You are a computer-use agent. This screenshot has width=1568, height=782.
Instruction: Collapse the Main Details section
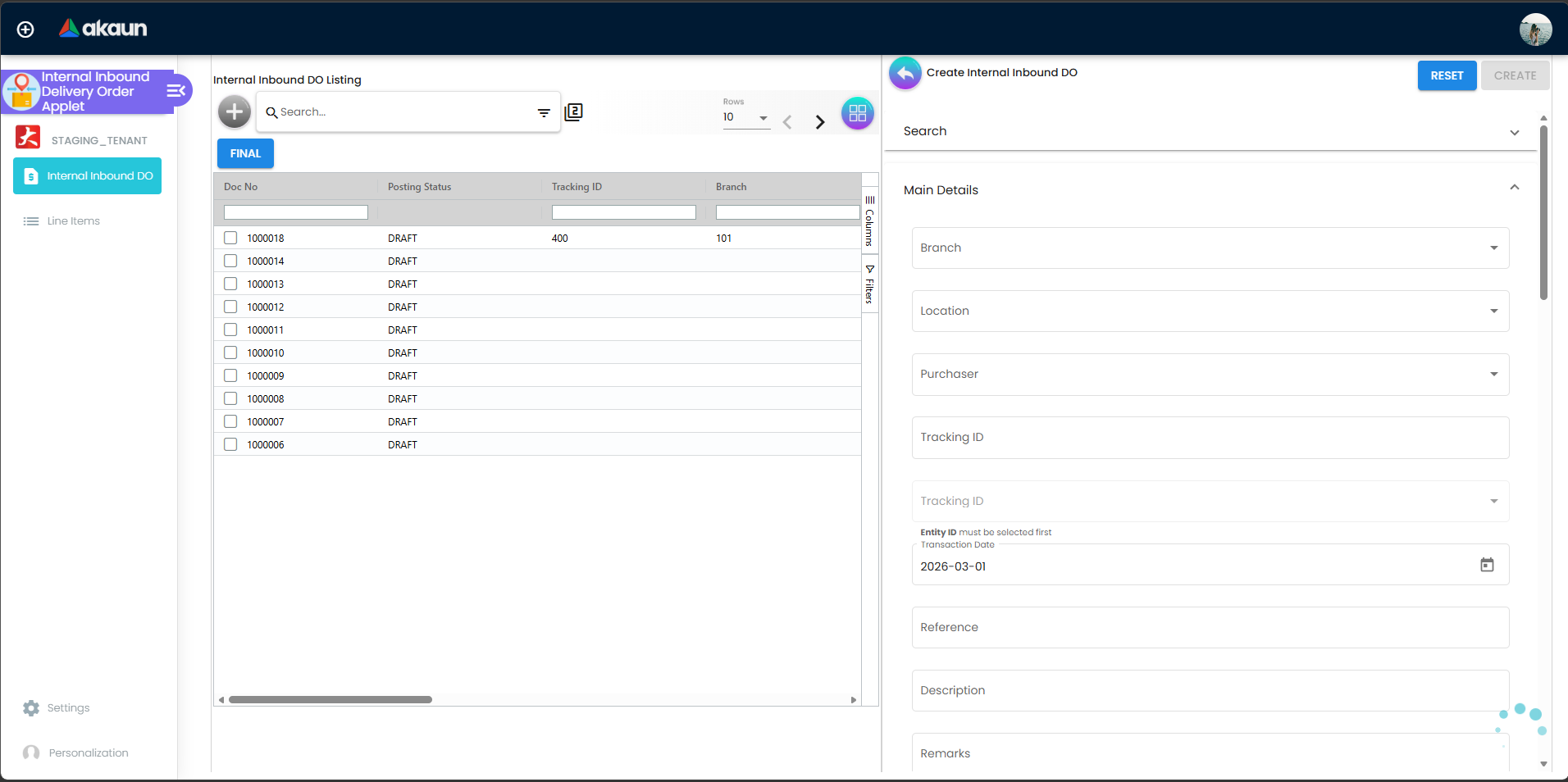(1514, 188)
